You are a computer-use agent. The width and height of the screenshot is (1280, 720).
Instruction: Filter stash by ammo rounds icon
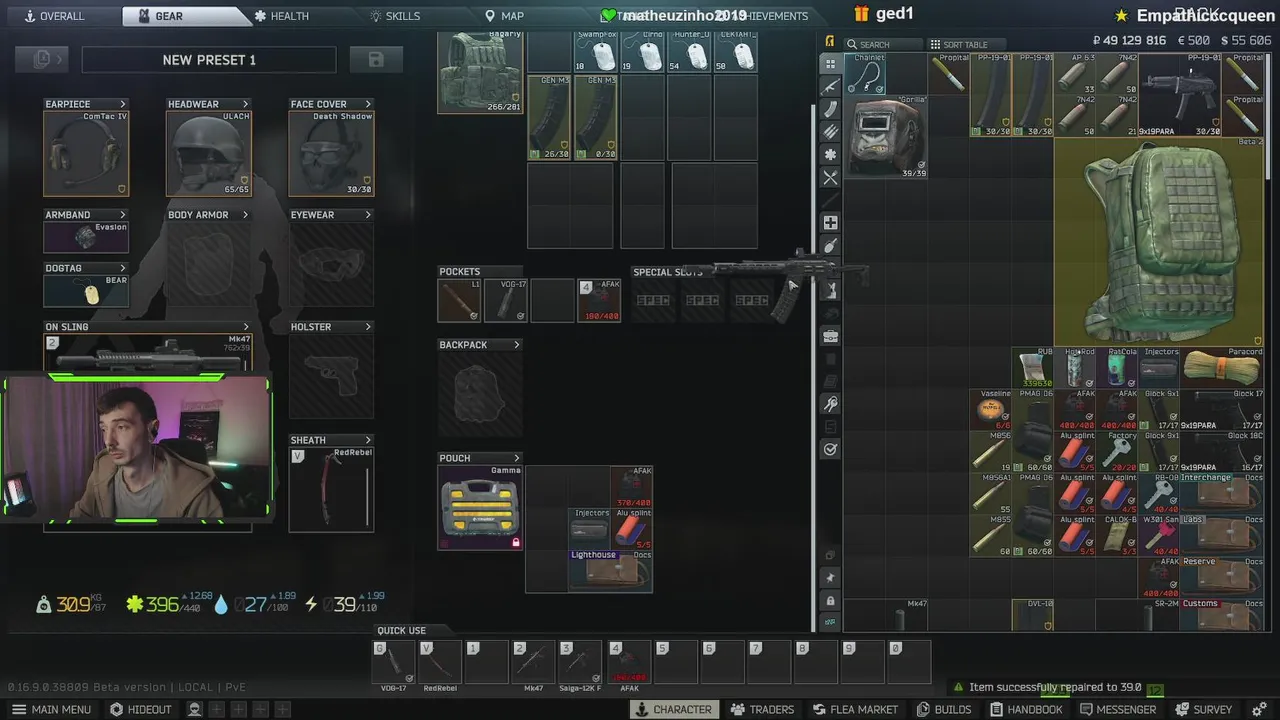pyautogui.click(x=830, y=132)
